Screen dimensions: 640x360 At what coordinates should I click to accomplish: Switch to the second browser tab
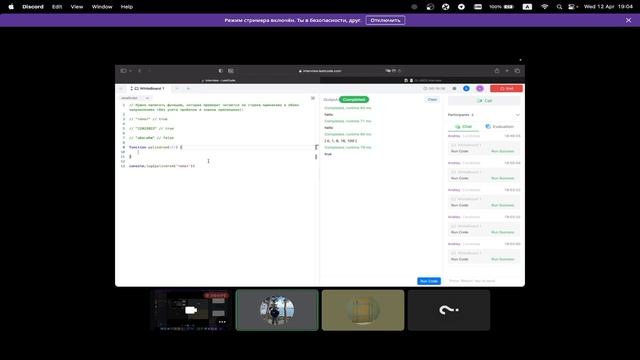(x=422, y=80)
